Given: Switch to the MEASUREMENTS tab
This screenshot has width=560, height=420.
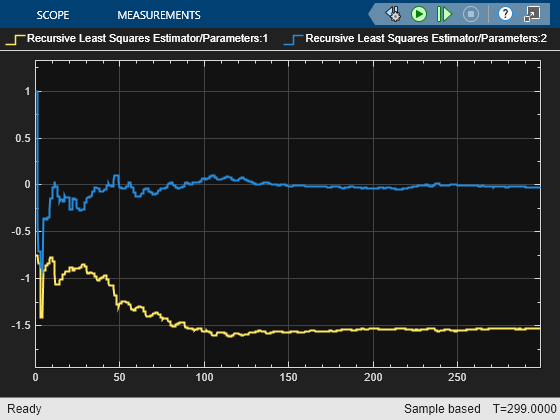Looking at the screenshot, I should pyautogui.click(x=159, y=15).
